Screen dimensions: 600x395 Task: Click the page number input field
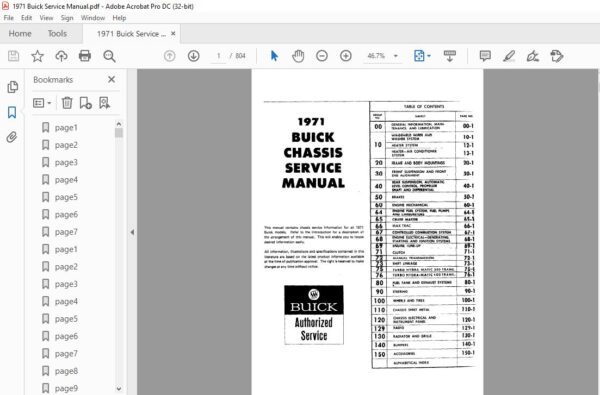coord(218,56)
